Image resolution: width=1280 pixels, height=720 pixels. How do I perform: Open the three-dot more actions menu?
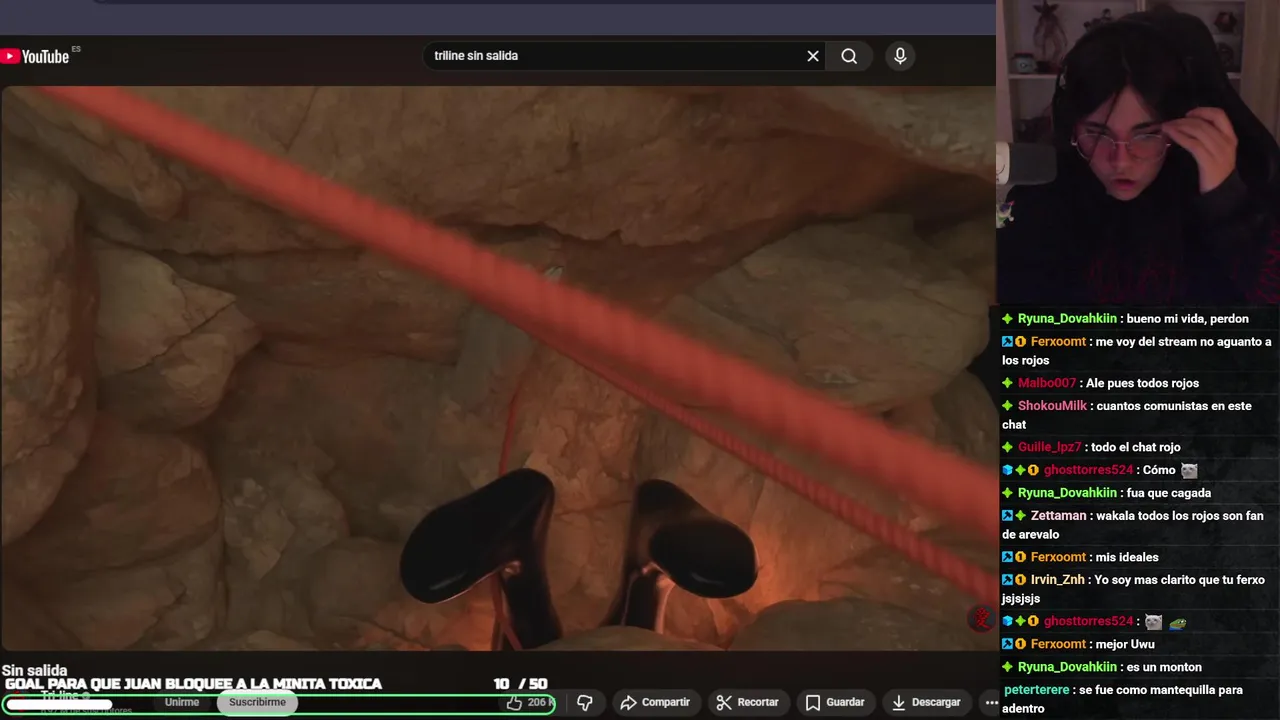click(991, 703)
